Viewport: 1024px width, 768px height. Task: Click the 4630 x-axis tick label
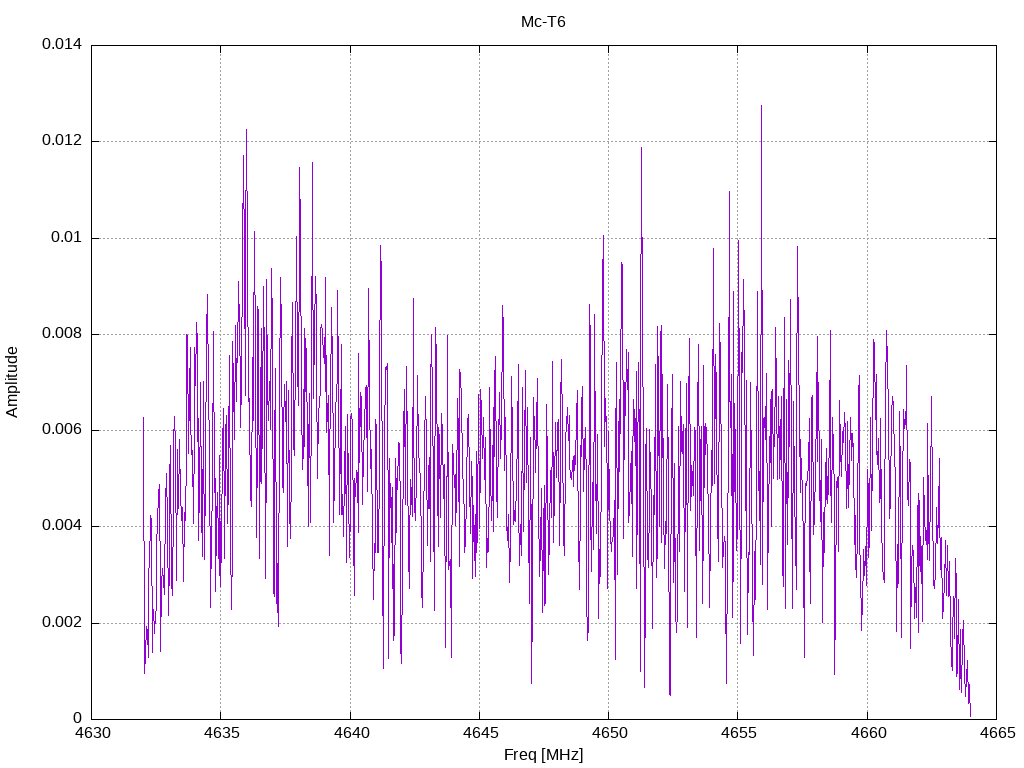[92, 733]
